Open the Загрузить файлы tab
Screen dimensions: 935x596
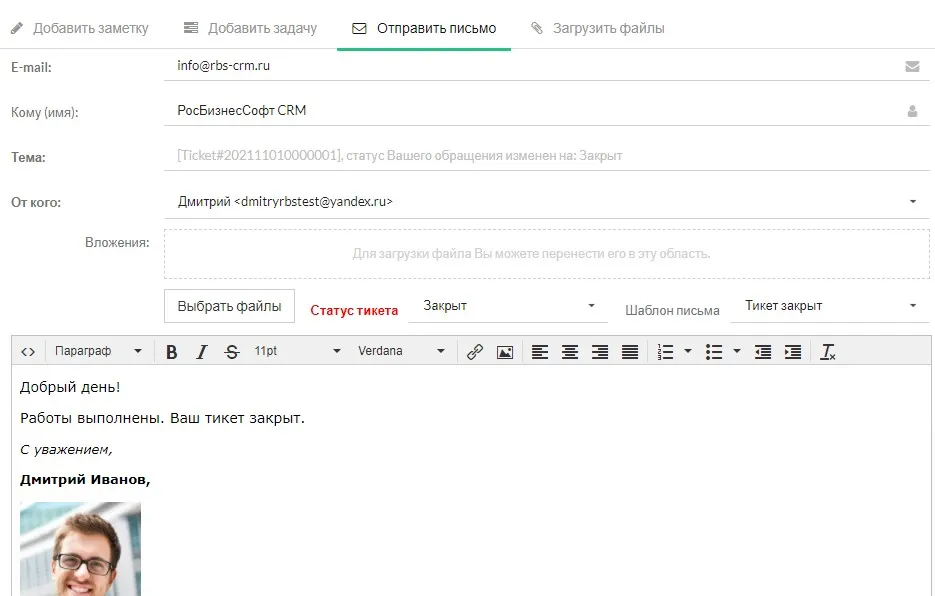[x=598, y=28]
